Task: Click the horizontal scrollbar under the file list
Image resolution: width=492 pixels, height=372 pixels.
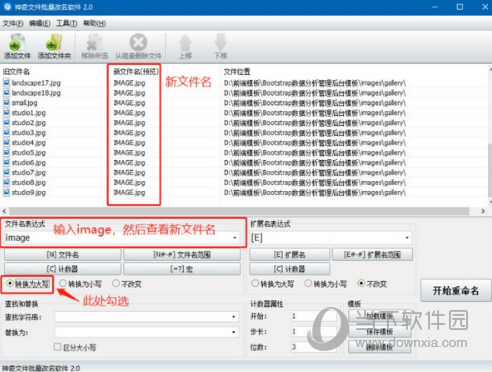Action: [239, 211]
